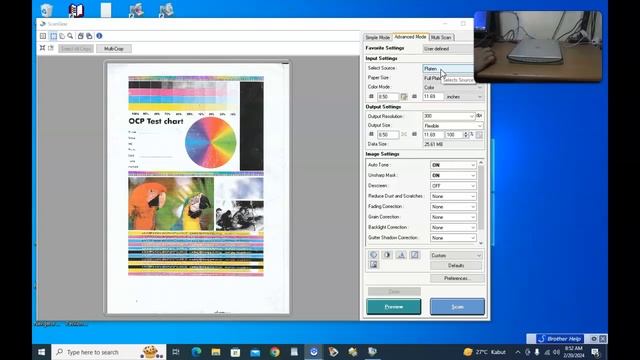The image size is (640, 360).
Task: Click the input height field
Action: coord(433,97)
